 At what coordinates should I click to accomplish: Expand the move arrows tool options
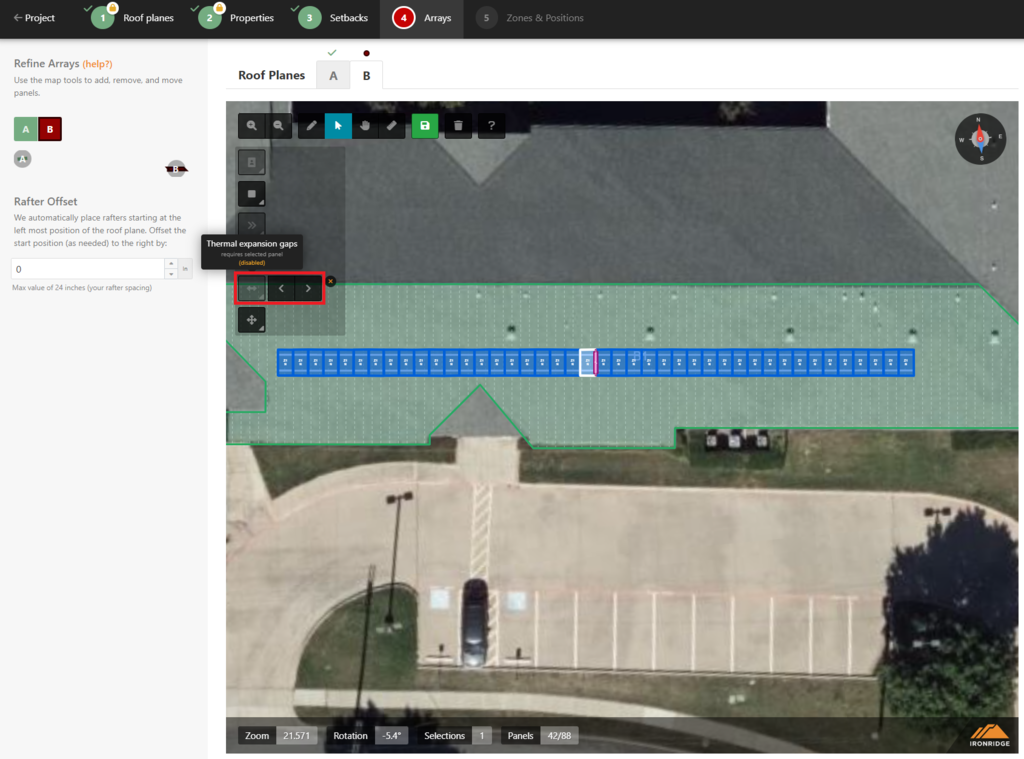point(252,321)
